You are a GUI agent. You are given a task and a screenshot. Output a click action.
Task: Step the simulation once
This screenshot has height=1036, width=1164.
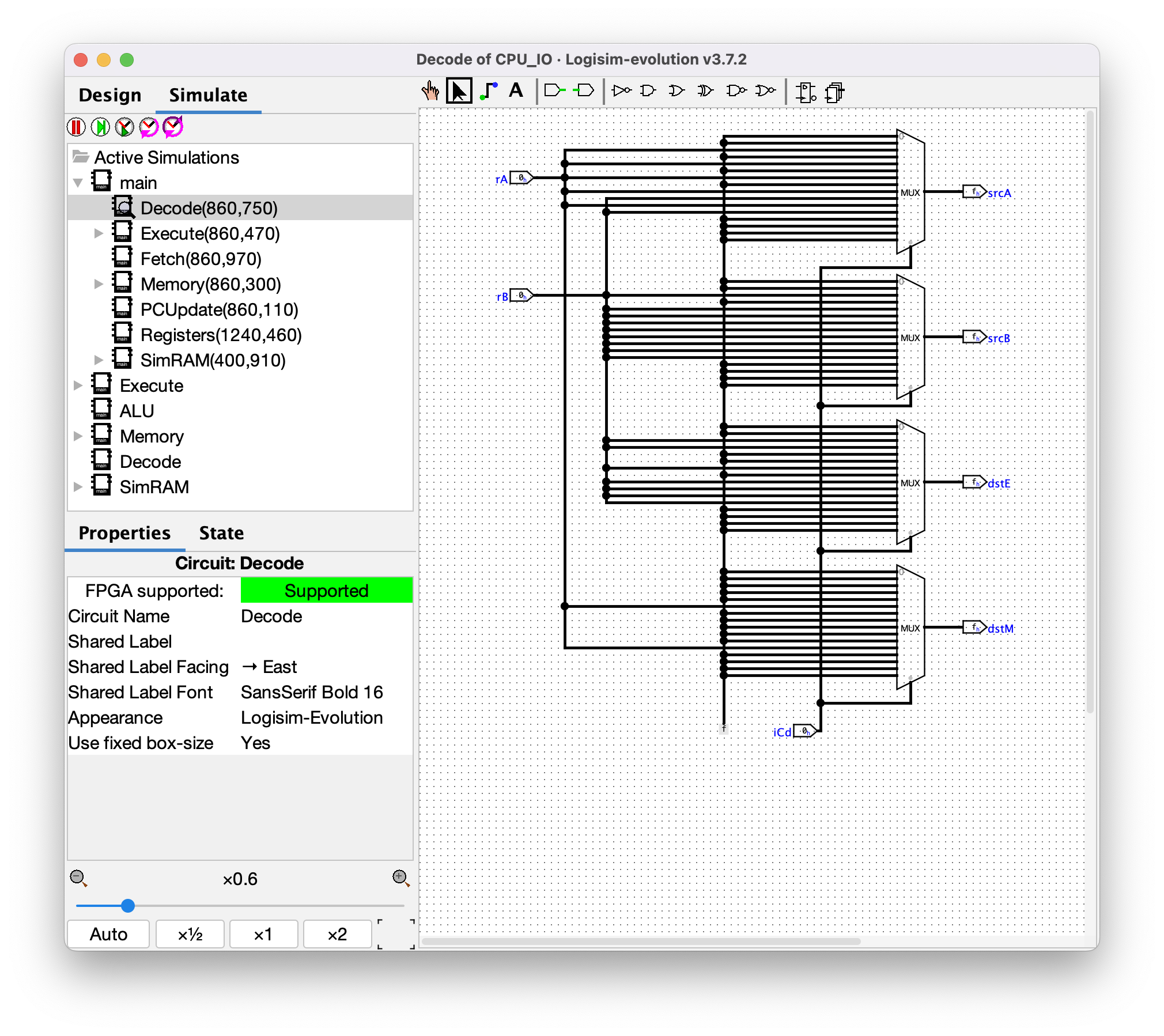point(100,127)
